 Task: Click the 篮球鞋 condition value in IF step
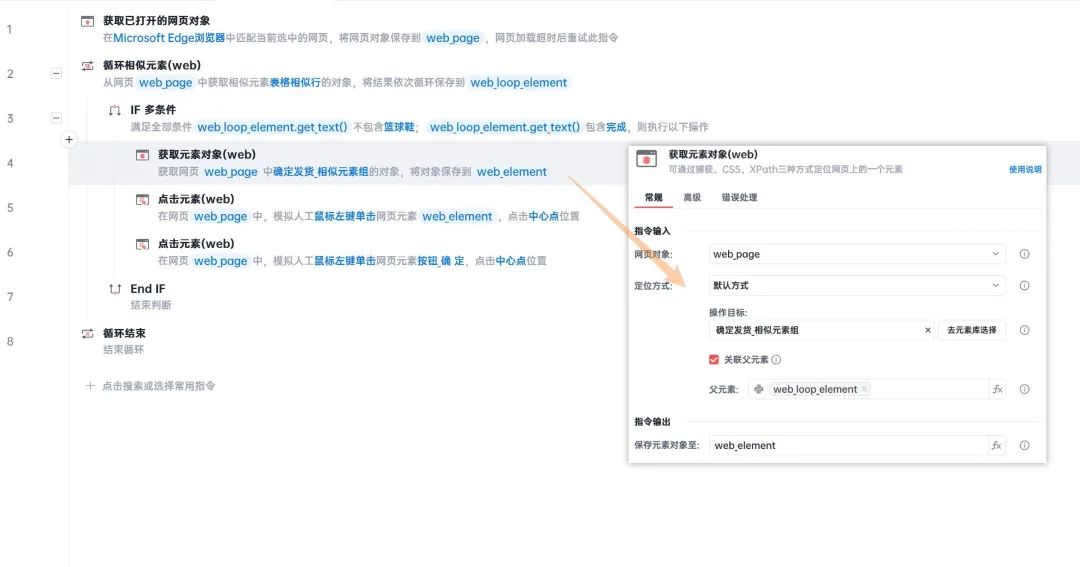pyautogui.click(x=399, y=127)
